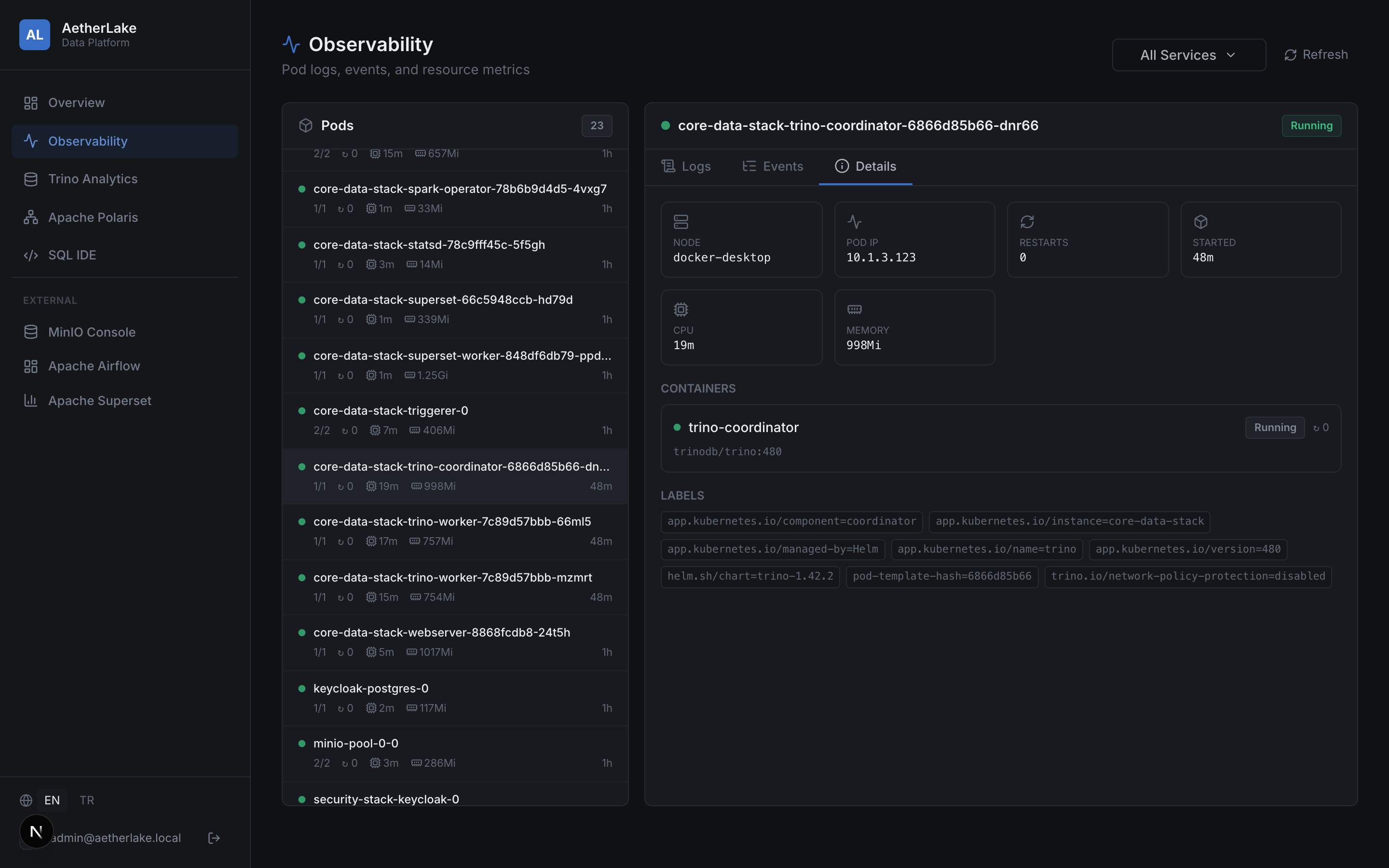Click the admin@aetherlake.local account text
Screen dimensions: 1389x868
[116, 838]
